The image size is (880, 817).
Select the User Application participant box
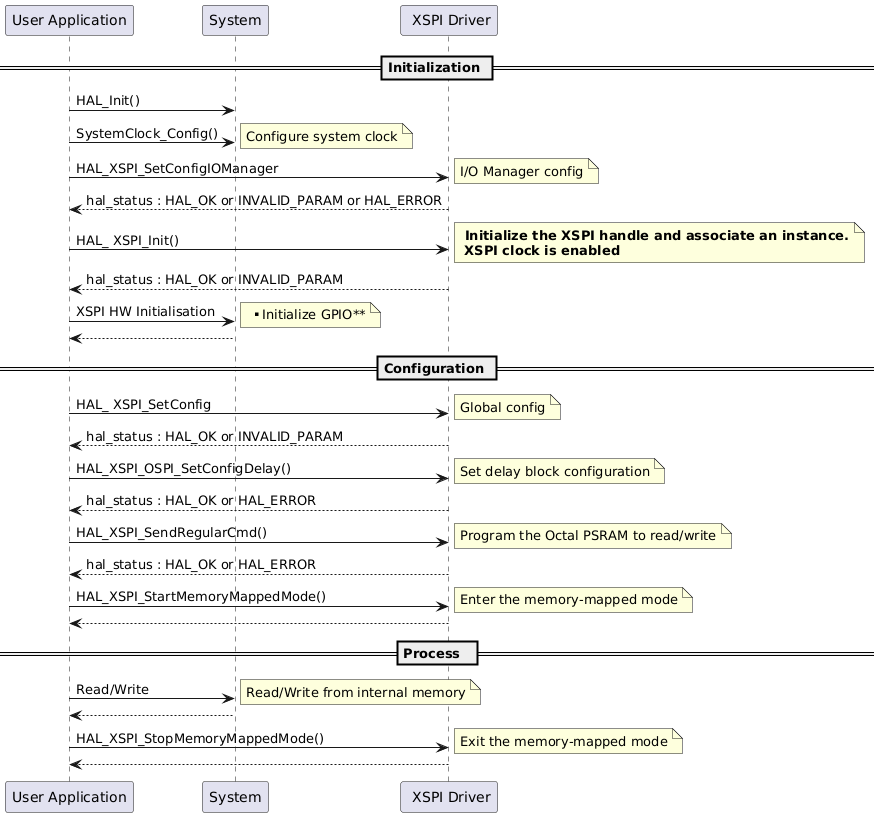pos(68,20)
